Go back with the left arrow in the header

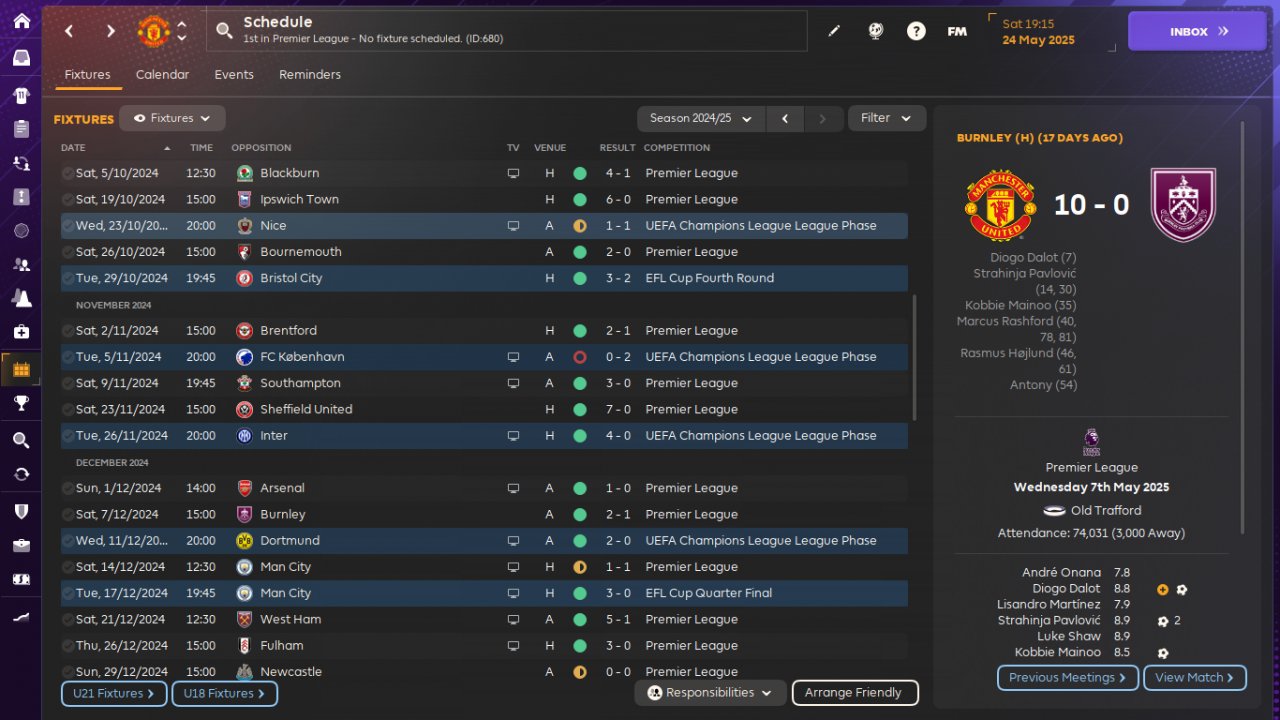click(69, 31)
